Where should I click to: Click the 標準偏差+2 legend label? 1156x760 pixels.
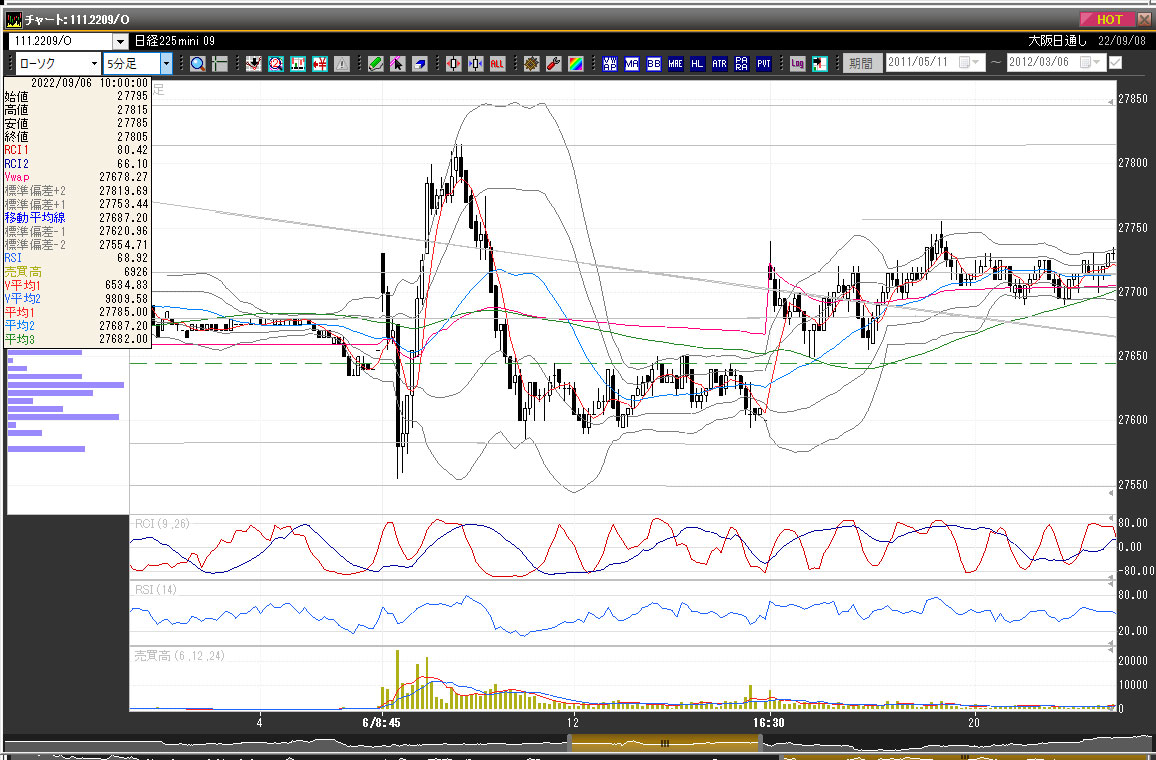point(35,191)
